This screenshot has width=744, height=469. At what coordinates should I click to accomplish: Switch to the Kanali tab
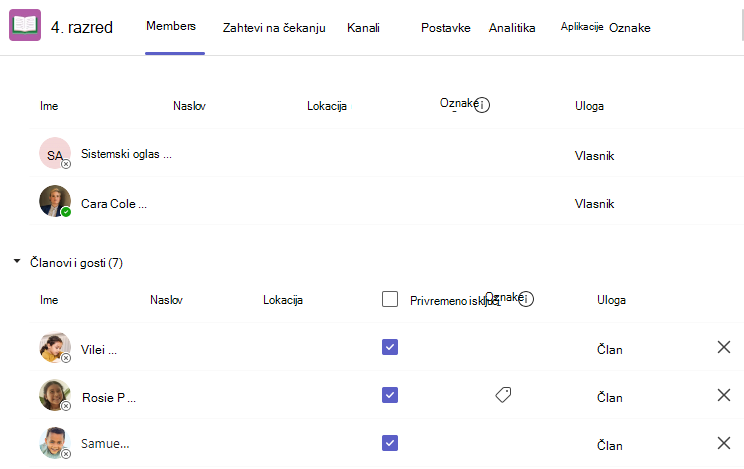[x=363, y=28]
